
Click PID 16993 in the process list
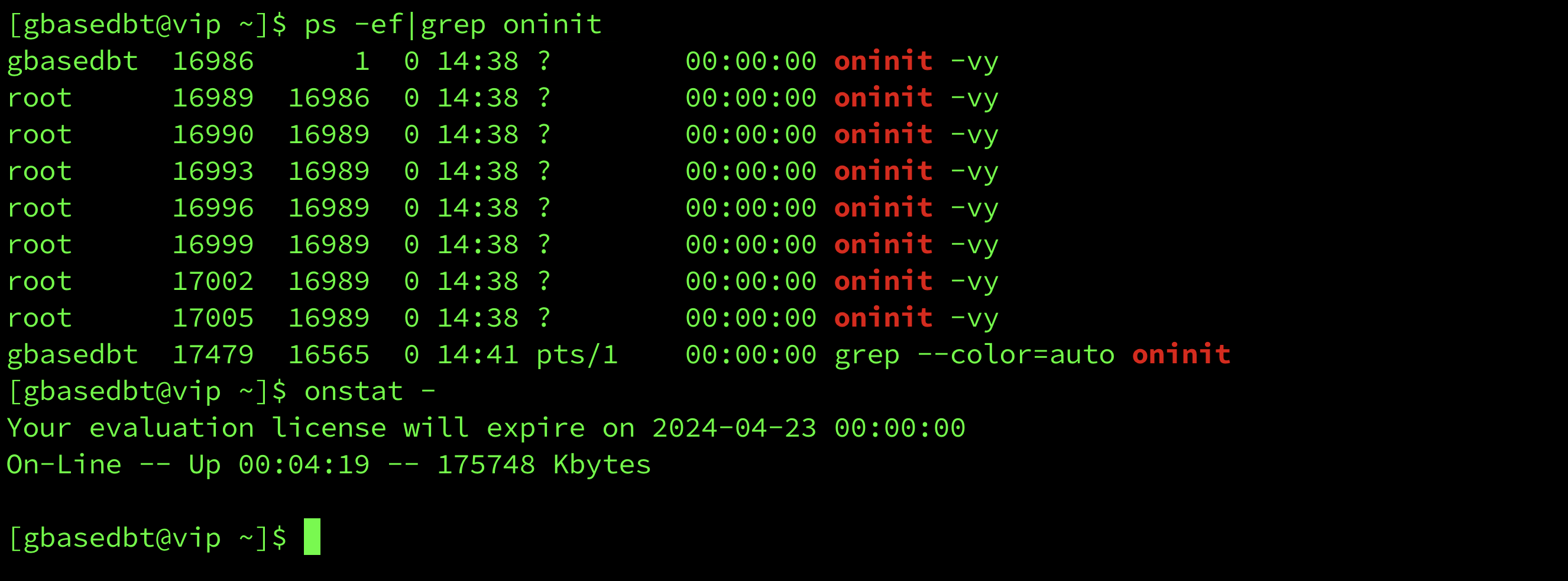[213, 171]
